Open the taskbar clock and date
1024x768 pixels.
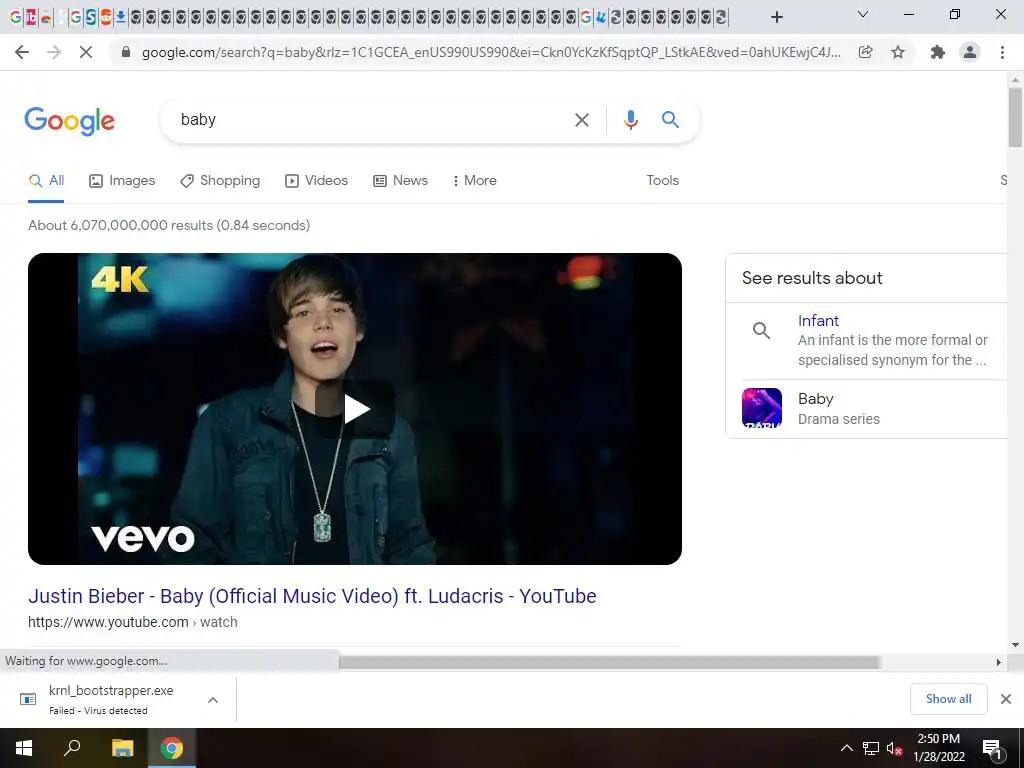938,748
